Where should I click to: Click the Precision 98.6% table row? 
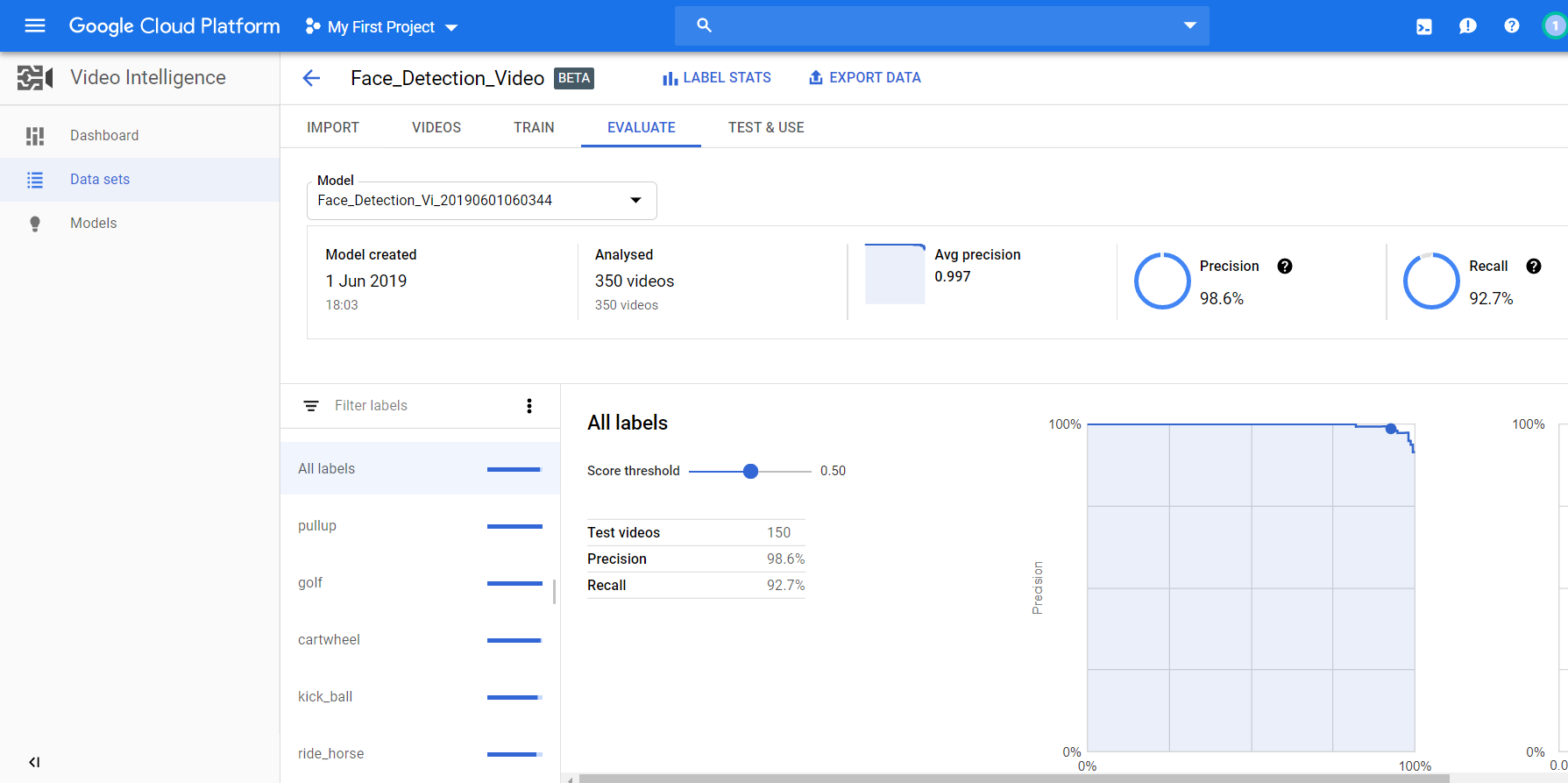click(x=696, y=559)
